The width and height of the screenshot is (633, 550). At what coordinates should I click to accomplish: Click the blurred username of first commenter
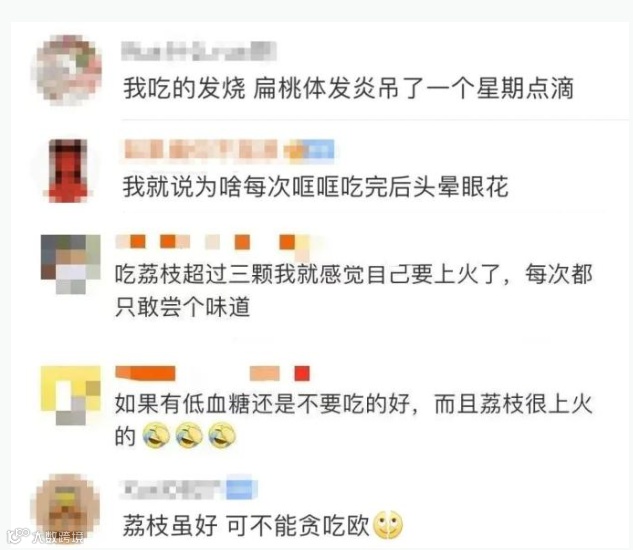[x=199, y=51]
